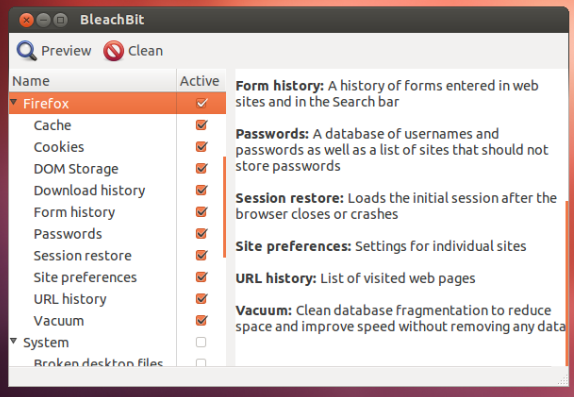Click the description pane's vertical scrollbar
This screenshot has width=574, height=397.
[x=567, y=284]
